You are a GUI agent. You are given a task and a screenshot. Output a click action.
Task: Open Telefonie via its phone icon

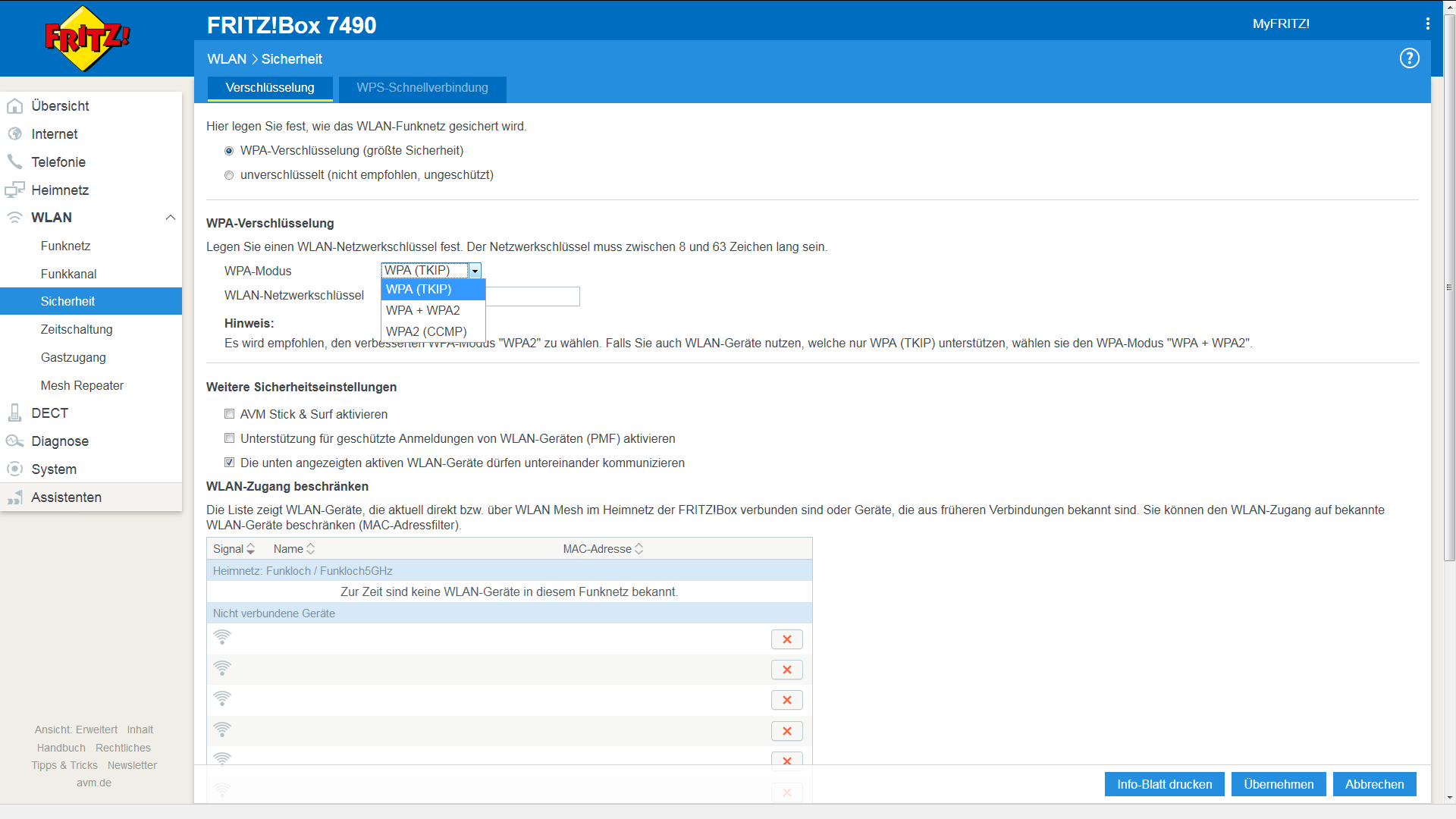(x=14, y=162)
